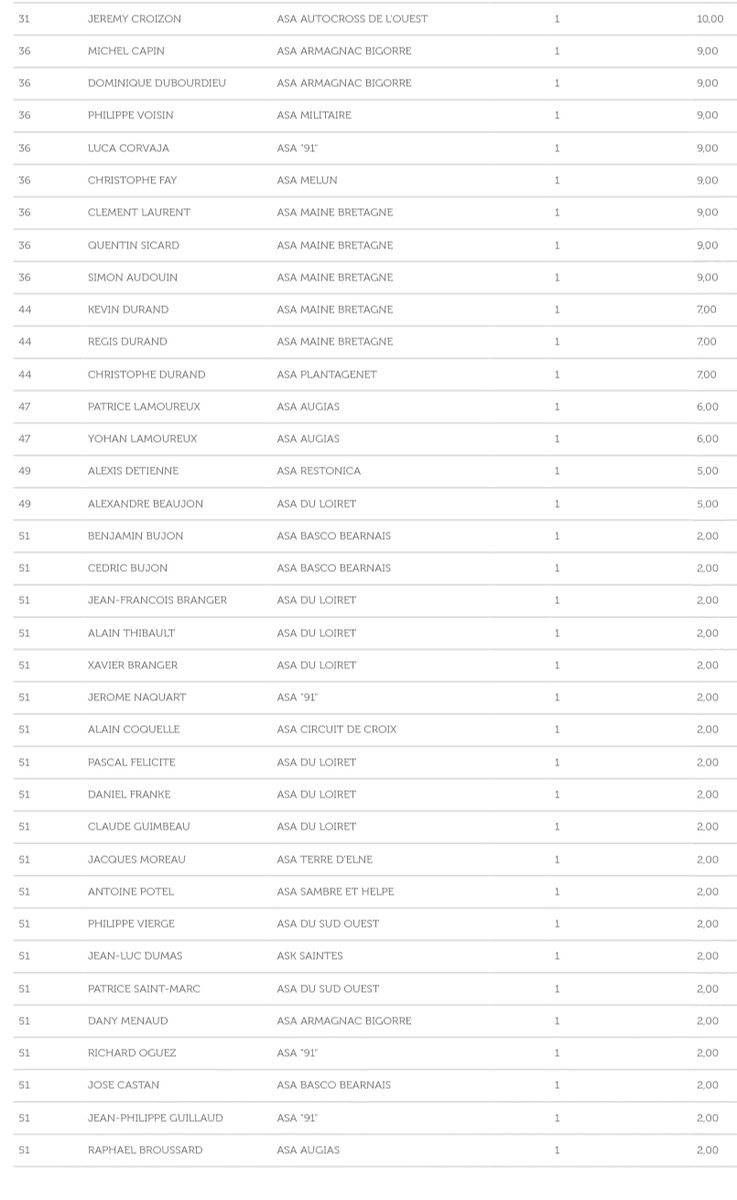Image resolution: width=737 pixels, height=1200 pixels.
Task: Click LUCA CORVAJA in the ranking
Action: [x=128, y=148]
